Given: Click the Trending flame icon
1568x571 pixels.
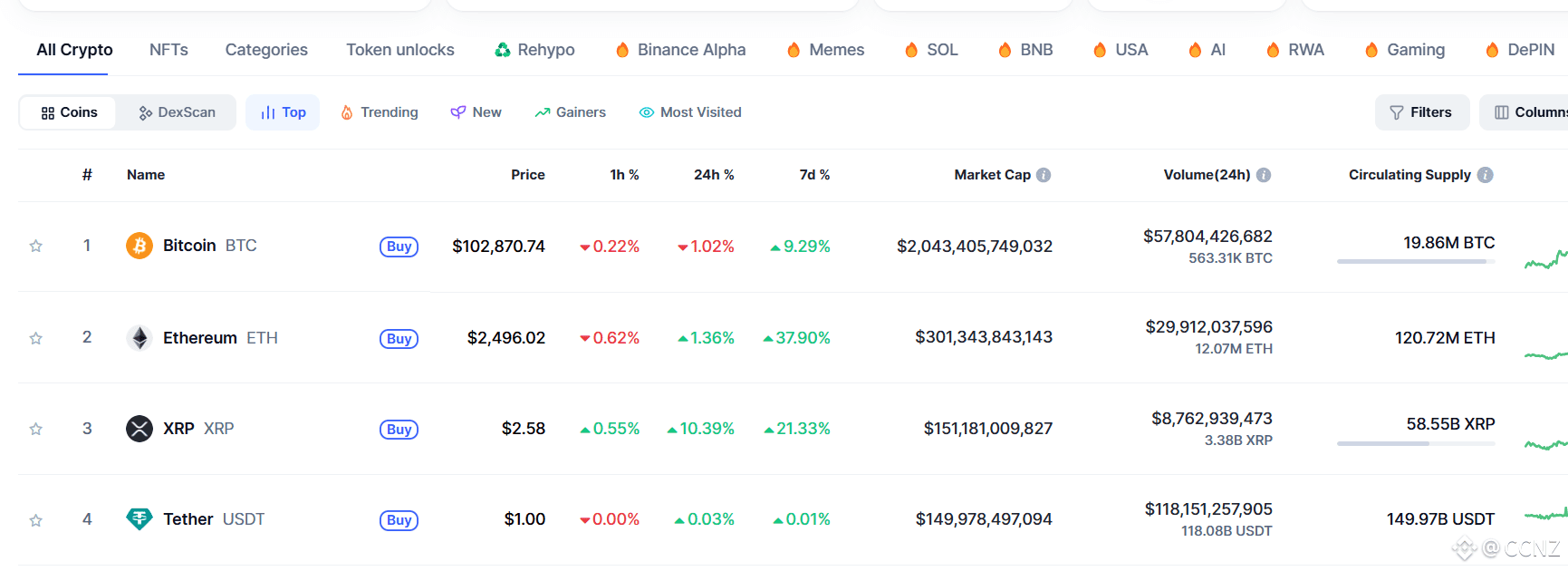Looking at the screenshot, I should coord(347,111).
